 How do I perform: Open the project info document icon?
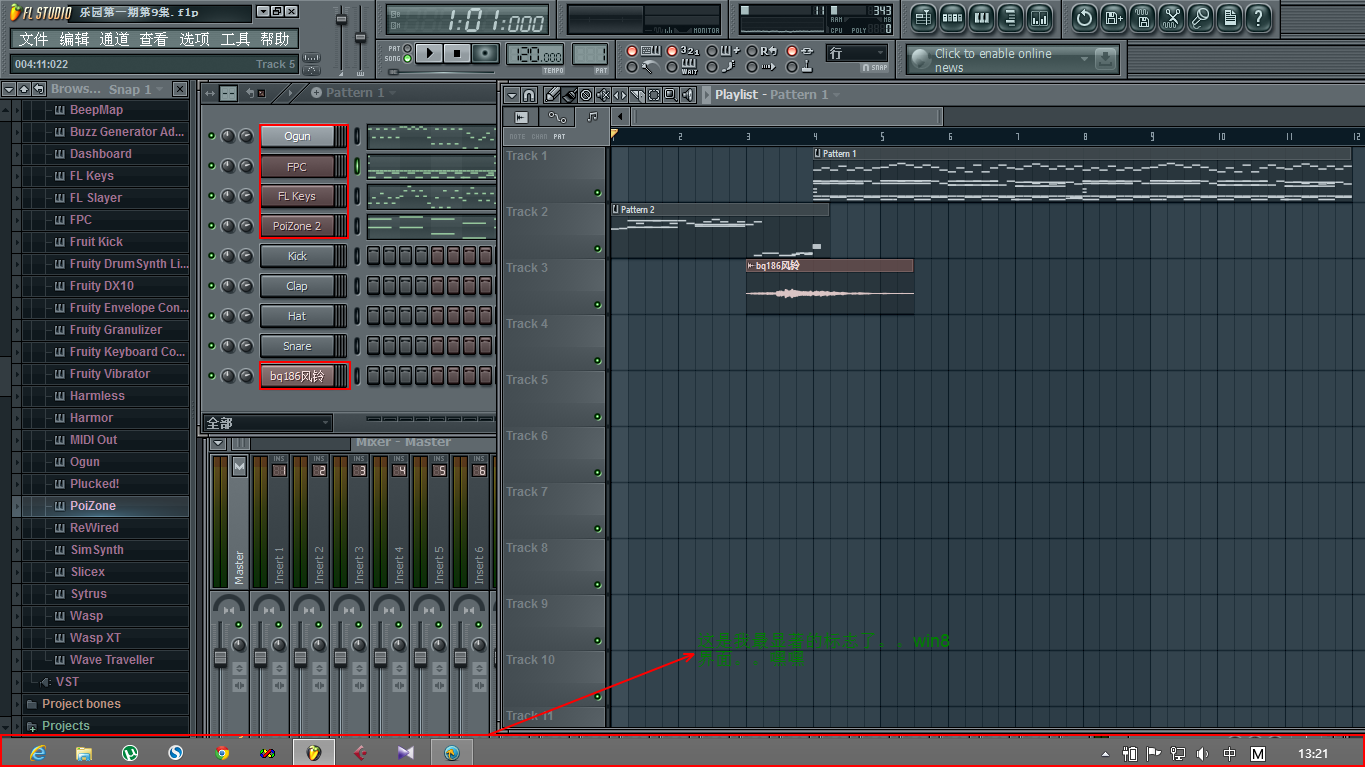pos(1230,17)
